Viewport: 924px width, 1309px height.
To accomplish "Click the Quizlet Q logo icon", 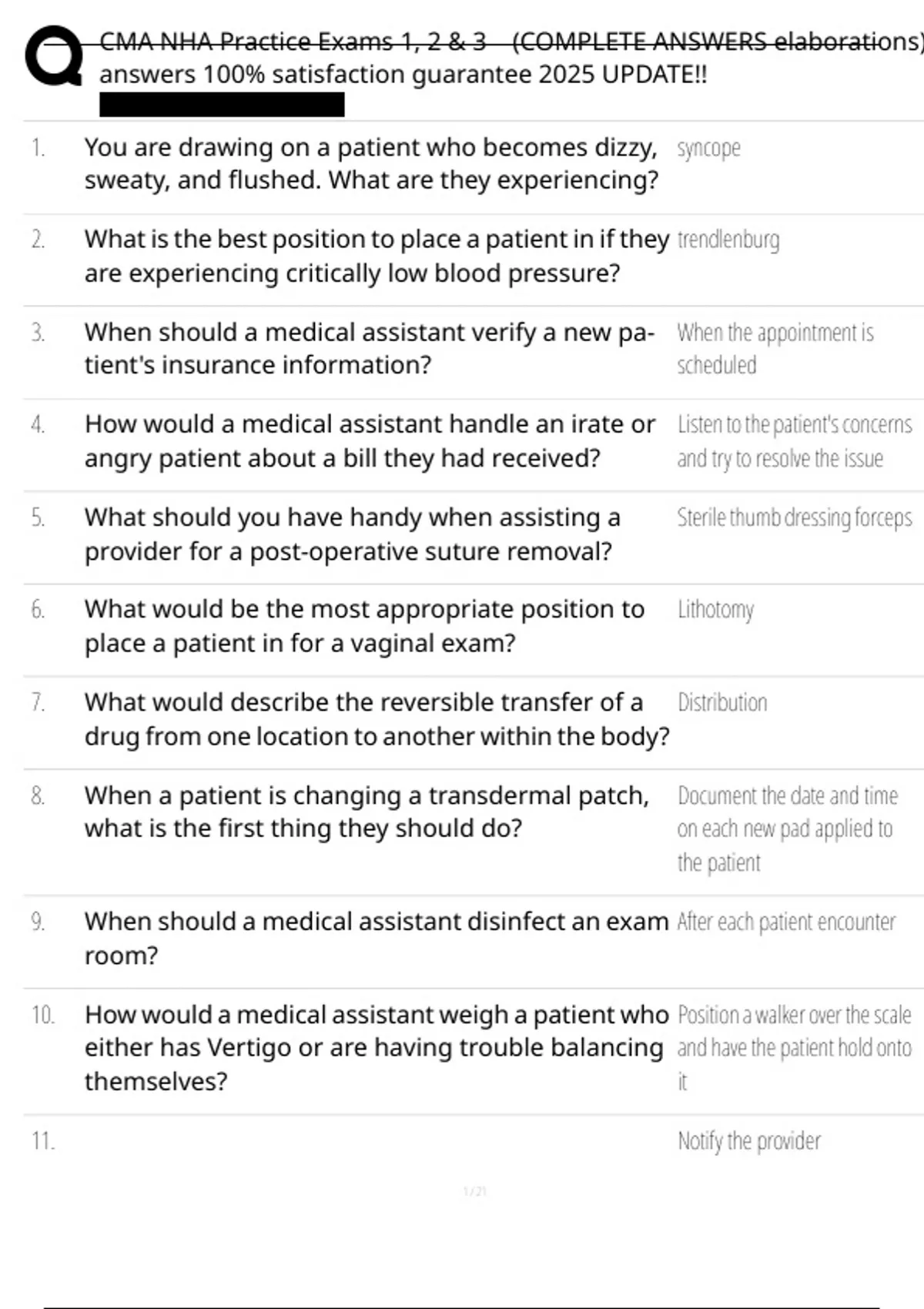I will coord(54,56).
